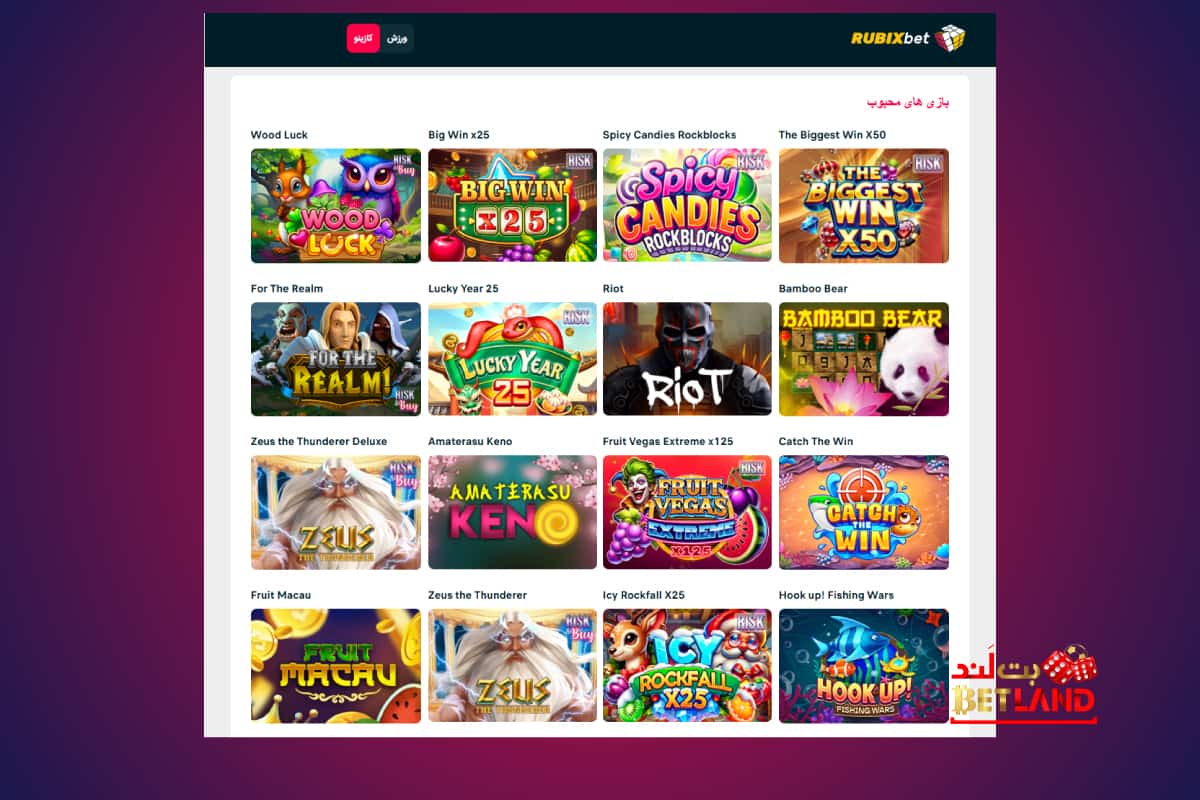The image size is (1200, 800).
Task: Click the Hook up! Fishing Wars title text
Action: (x=836, y=595)
